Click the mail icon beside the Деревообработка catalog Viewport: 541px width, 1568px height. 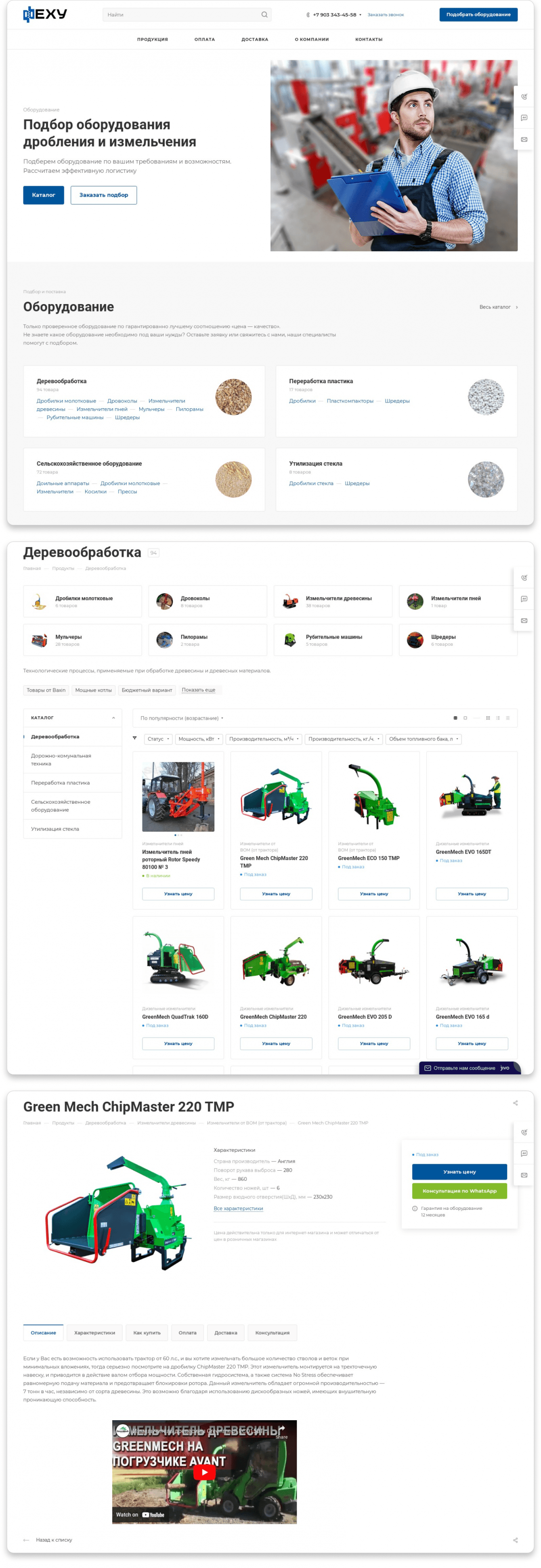click(x=524, y=620)
